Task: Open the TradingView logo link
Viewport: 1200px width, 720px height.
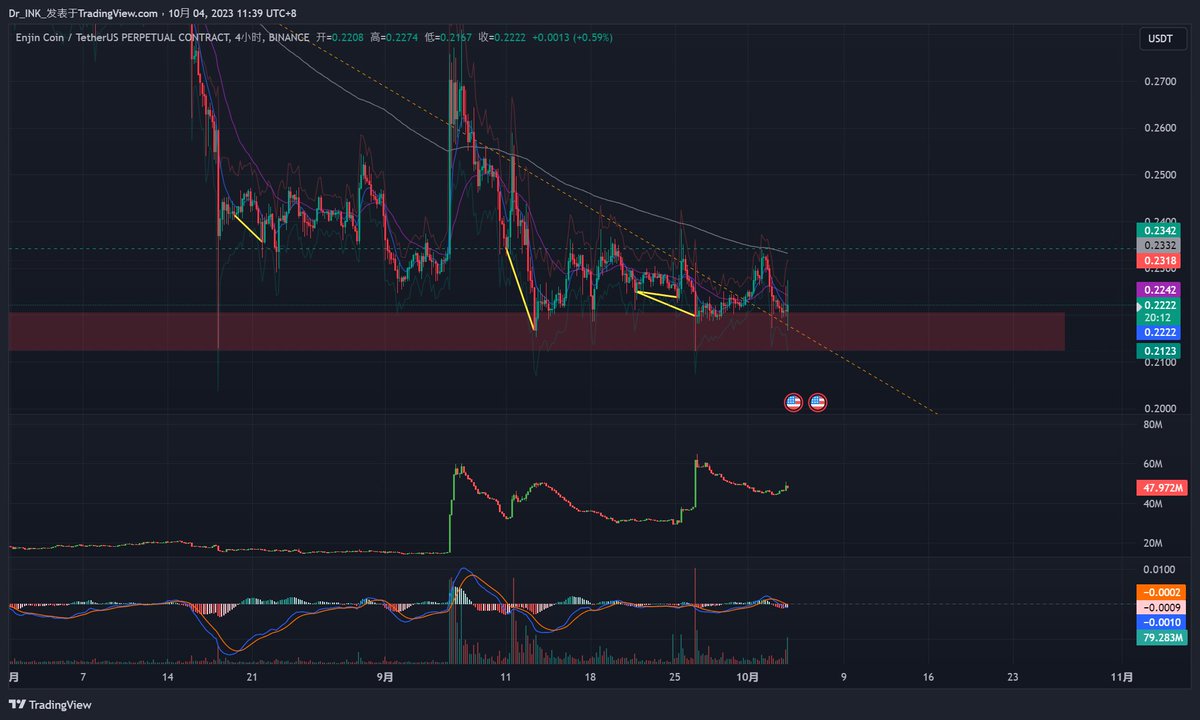Action: click(51, 704)
